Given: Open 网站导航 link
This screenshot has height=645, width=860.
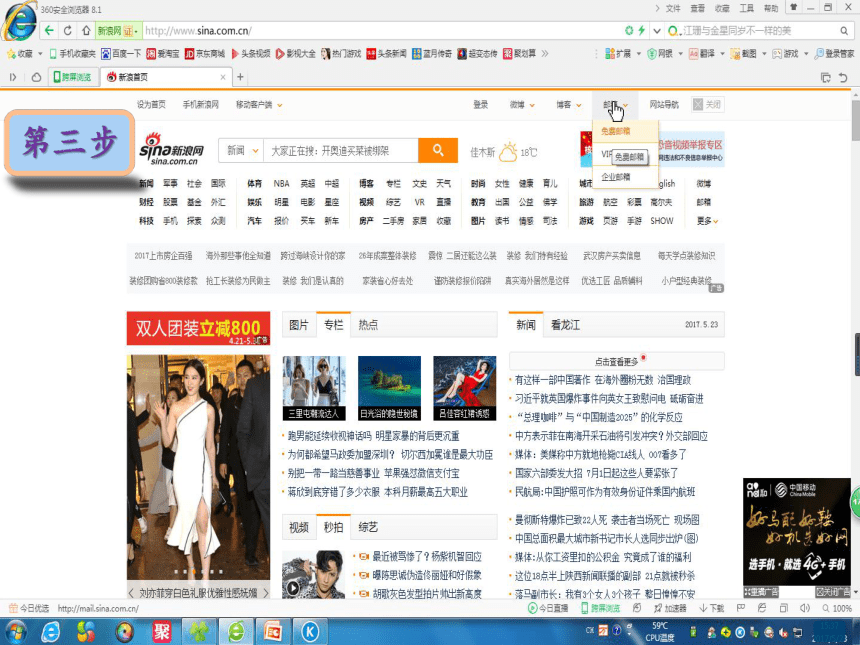Looking at the screenshot, I should [664, 105].
